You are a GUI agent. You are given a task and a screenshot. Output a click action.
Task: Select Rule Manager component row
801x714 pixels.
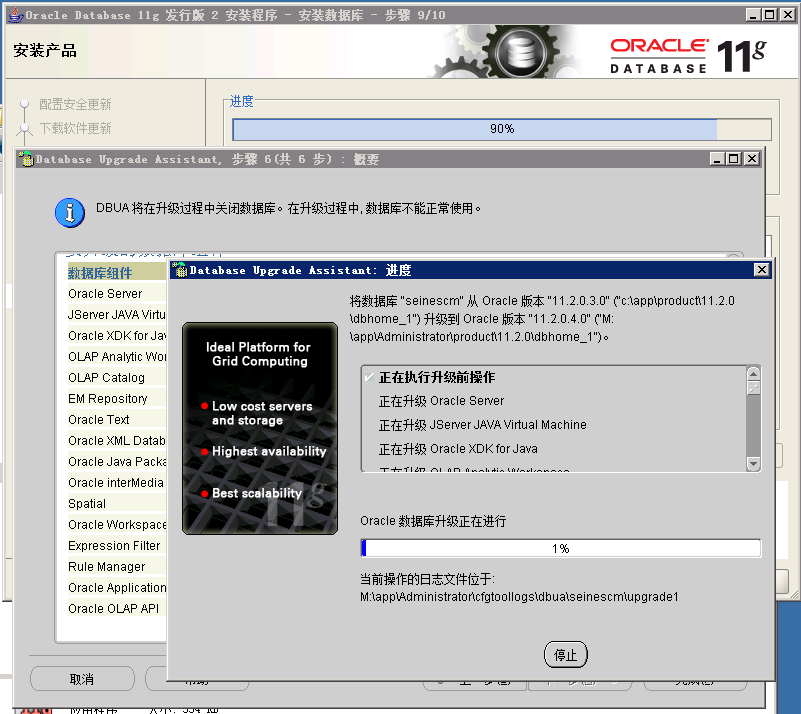click(x=116, y=566)
